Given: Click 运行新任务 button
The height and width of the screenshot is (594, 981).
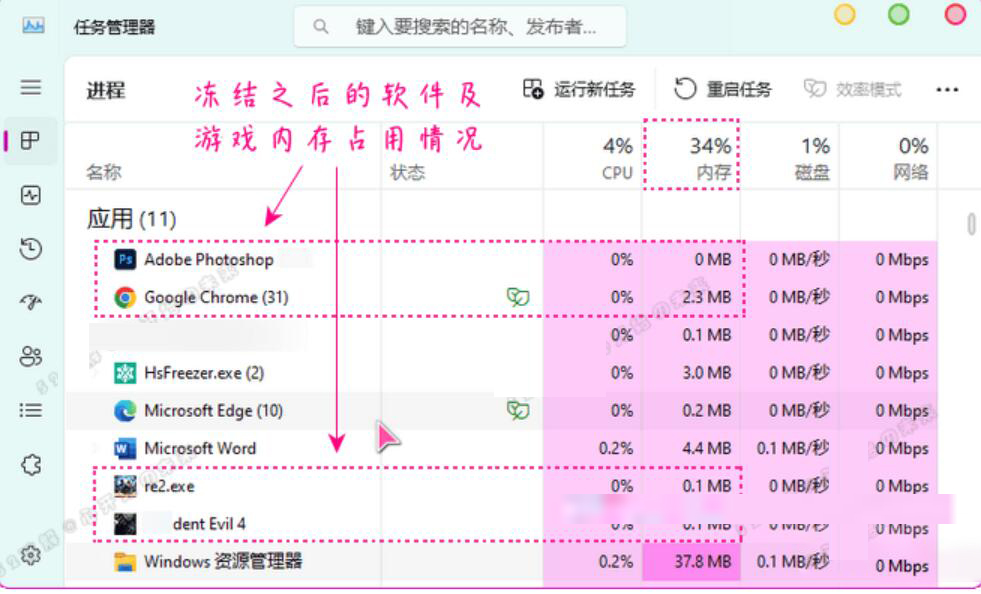Looking at the screenshot, I should click(579, 90).
